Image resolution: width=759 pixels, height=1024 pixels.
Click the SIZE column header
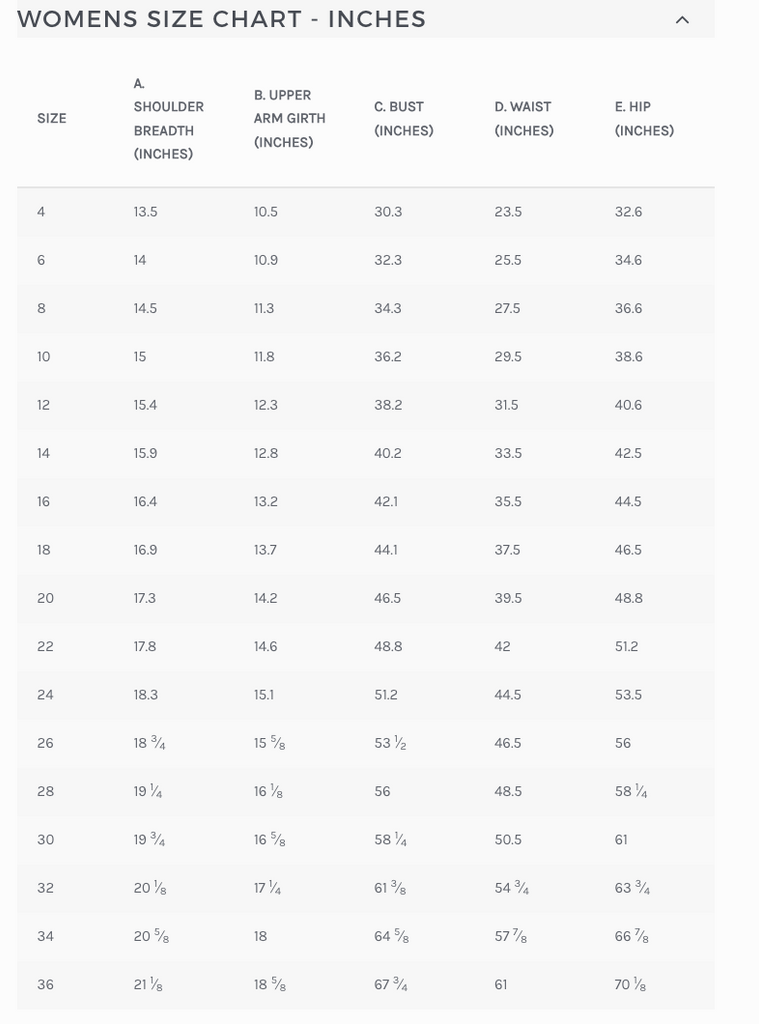52,118
